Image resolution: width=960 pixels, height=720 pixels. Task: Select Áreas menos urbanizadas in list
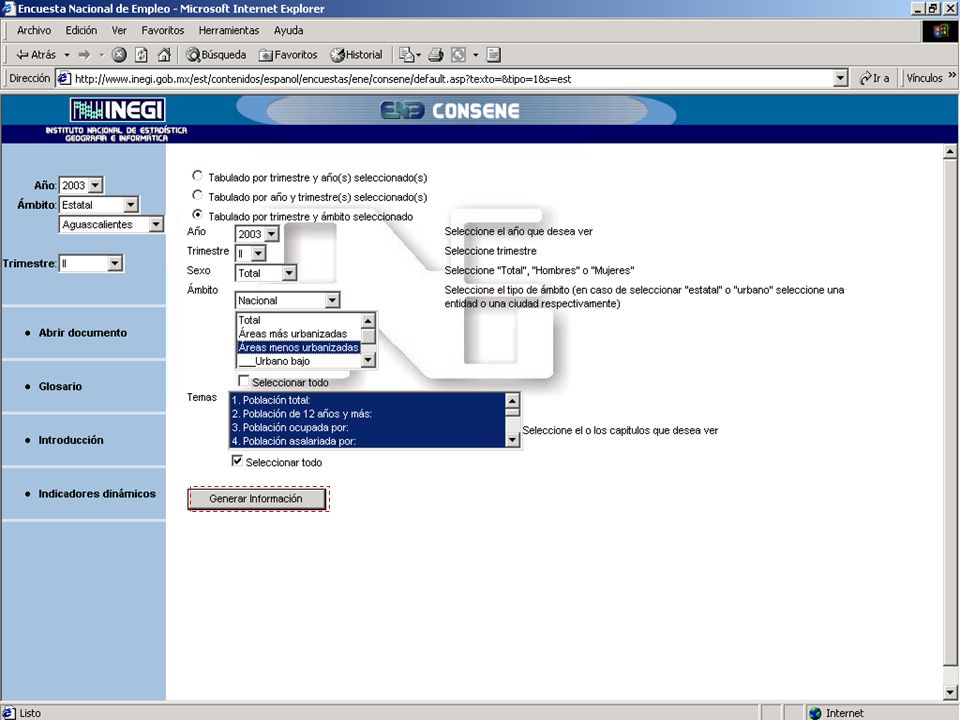tap(299, 347)
